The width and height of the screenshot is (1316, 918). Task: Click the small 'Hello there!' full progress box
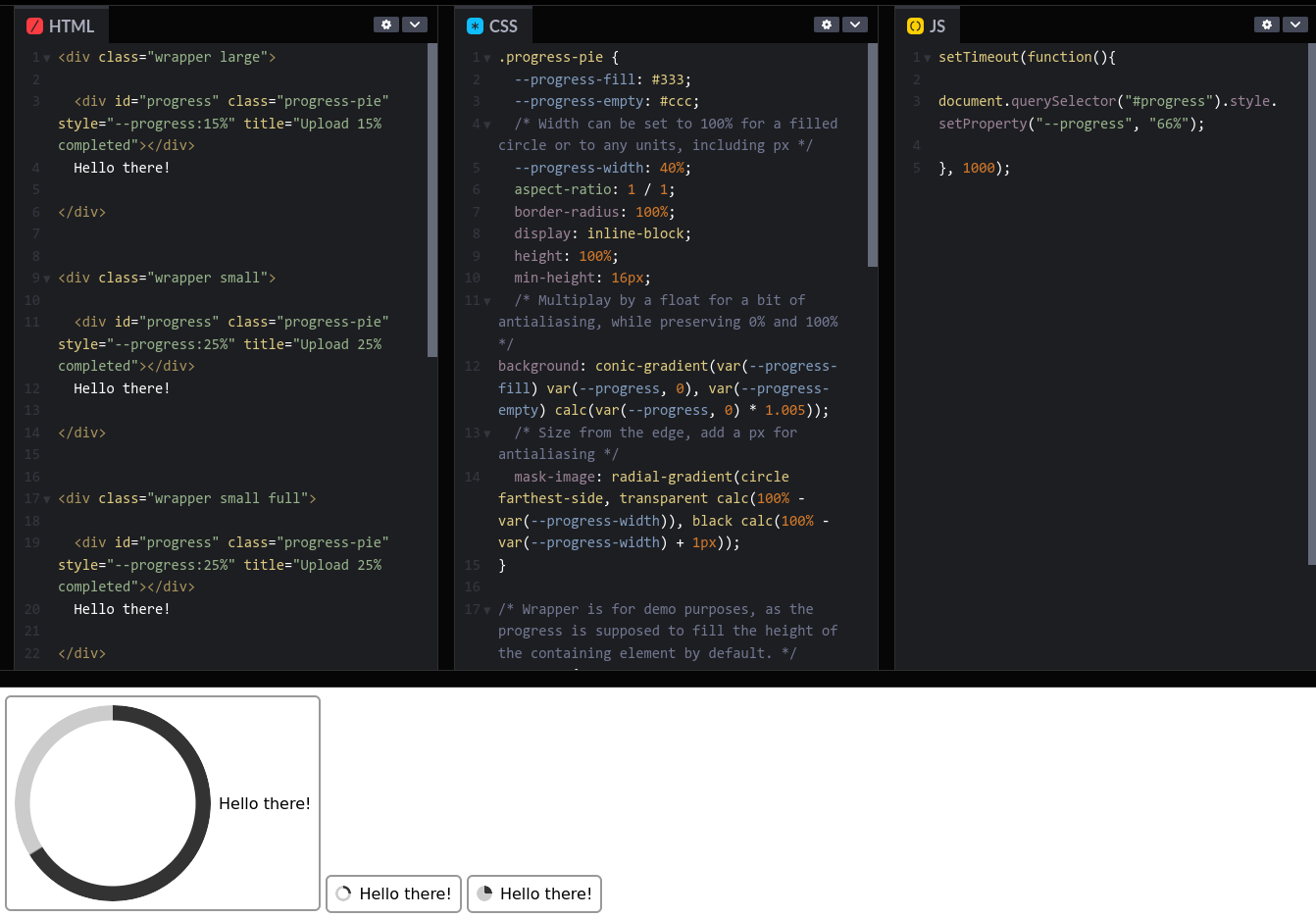pyautogui.click(x=534, y=893)
